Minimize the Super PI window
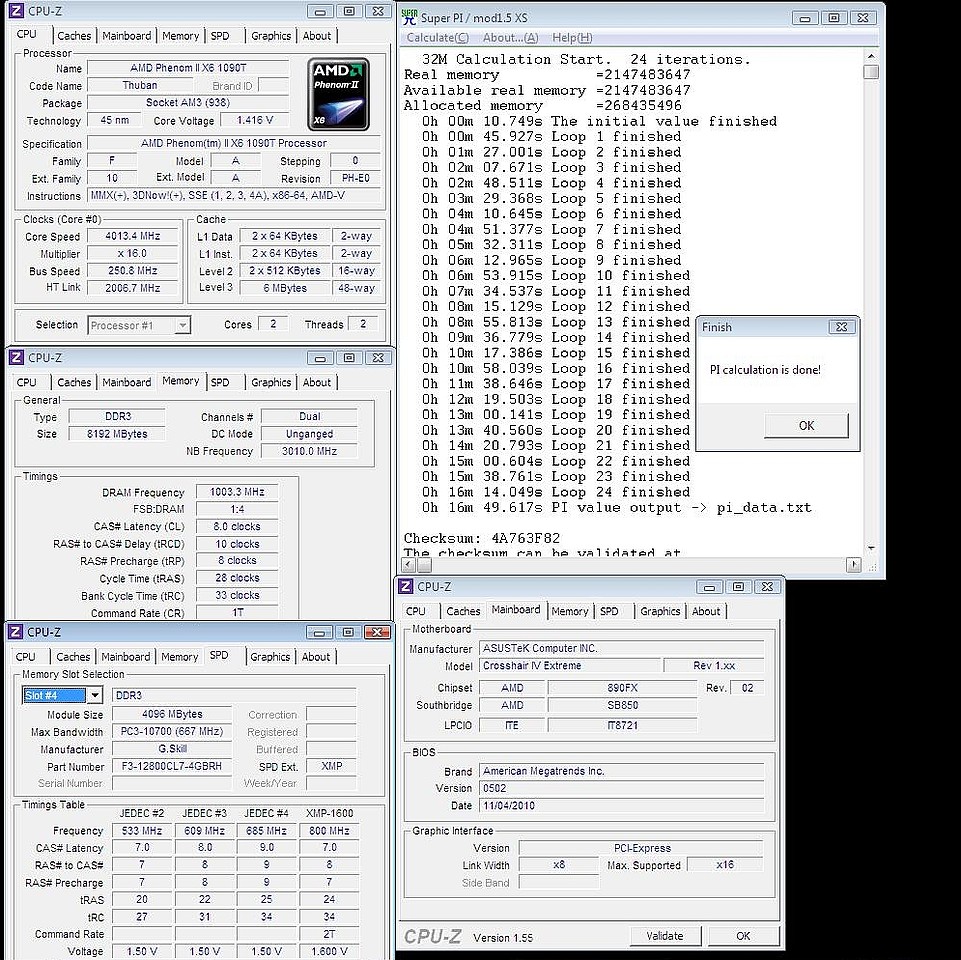This screenshot has width=961, height=960. click(x=805, y=18)
